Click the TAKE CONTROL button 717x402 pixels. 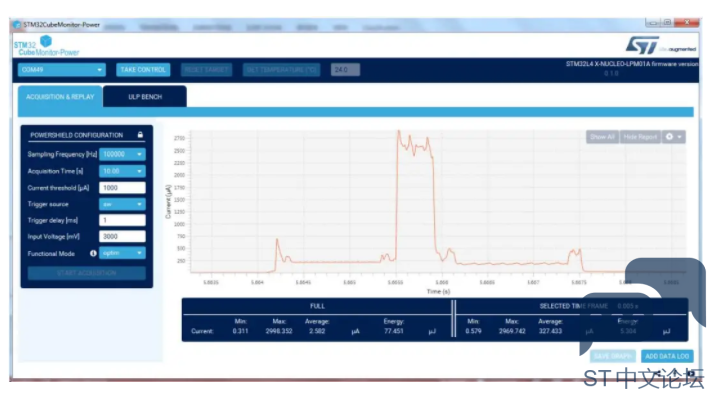coord(143,70)
